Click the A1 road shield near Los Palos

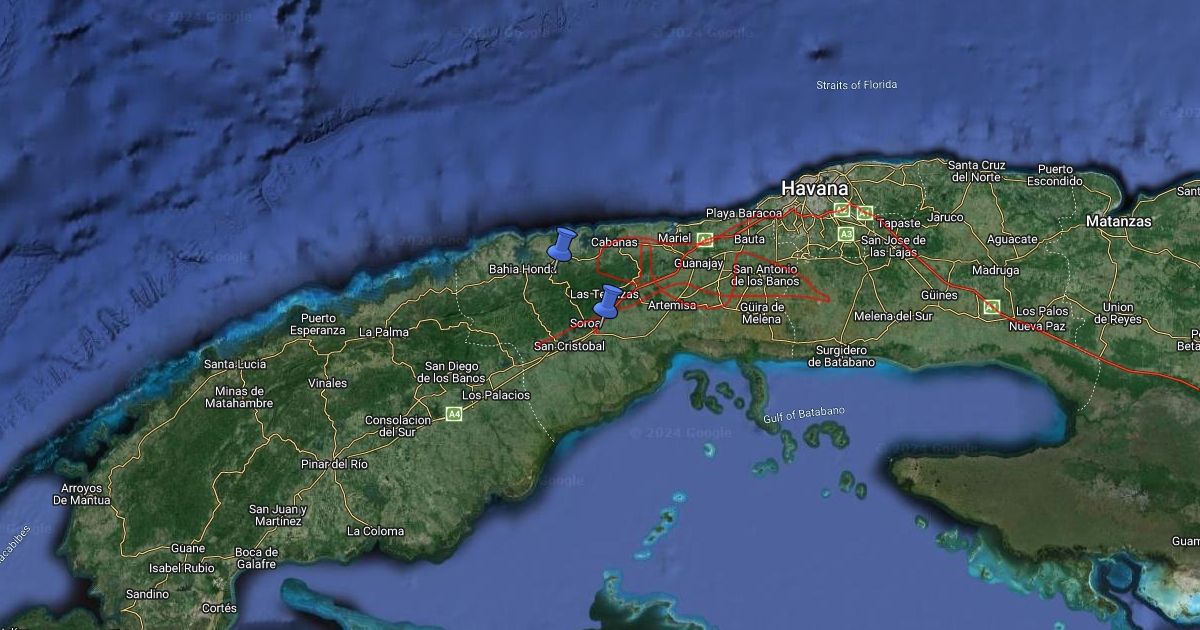pyautogui.click(x=991, y=307)
